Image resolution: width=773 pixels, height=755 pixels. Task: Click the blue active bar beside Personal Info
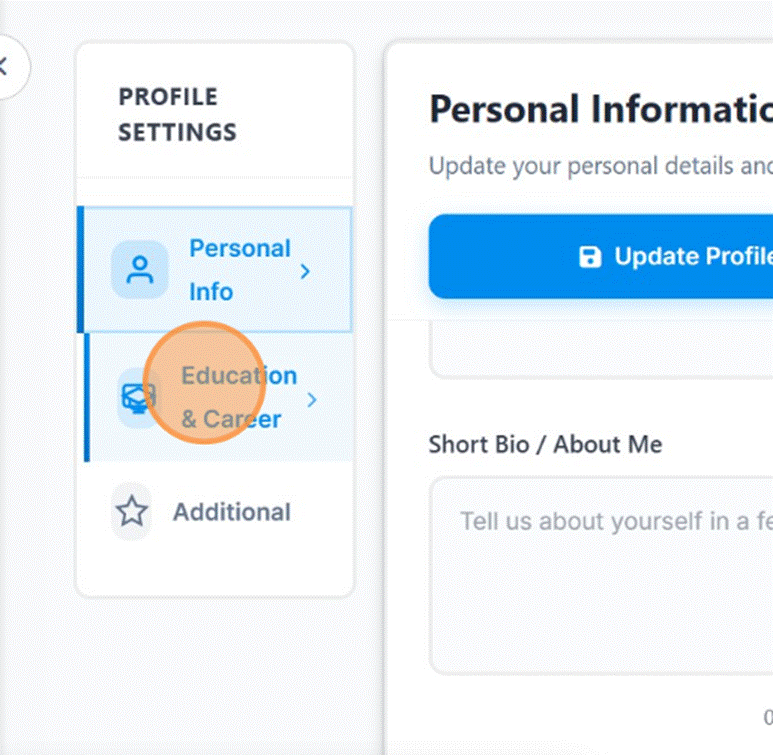(x=79, y=270)
